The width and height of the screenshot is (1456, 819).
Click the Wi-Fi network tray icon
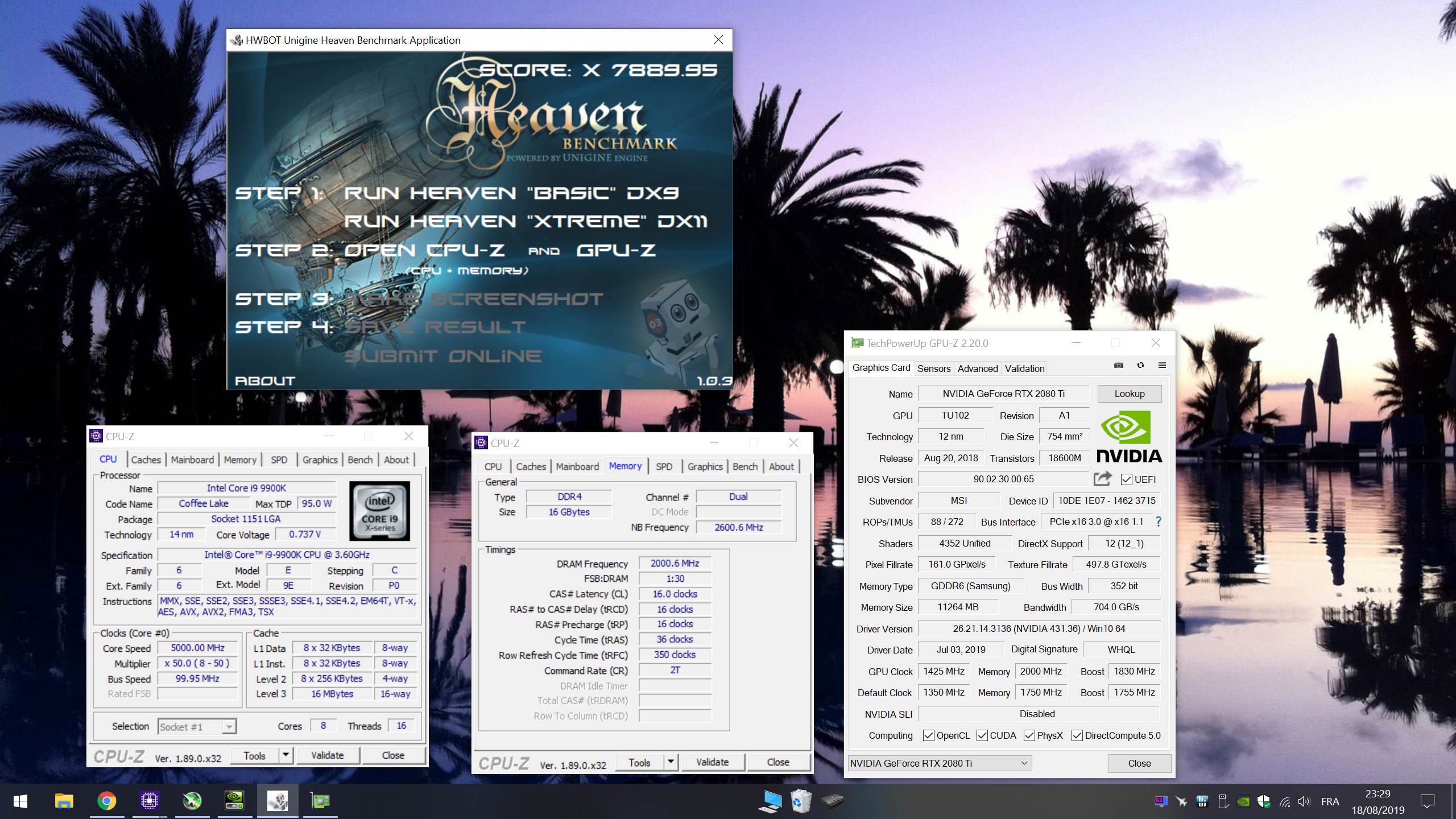(1285, 802)
